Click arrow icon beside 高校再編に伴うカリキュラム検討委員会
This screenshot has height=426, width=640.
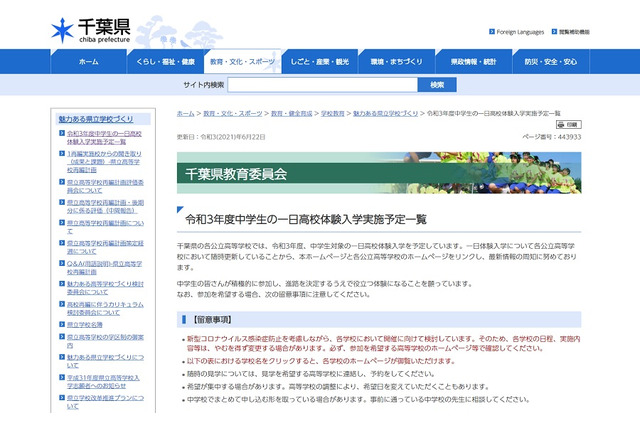[62, 304]
